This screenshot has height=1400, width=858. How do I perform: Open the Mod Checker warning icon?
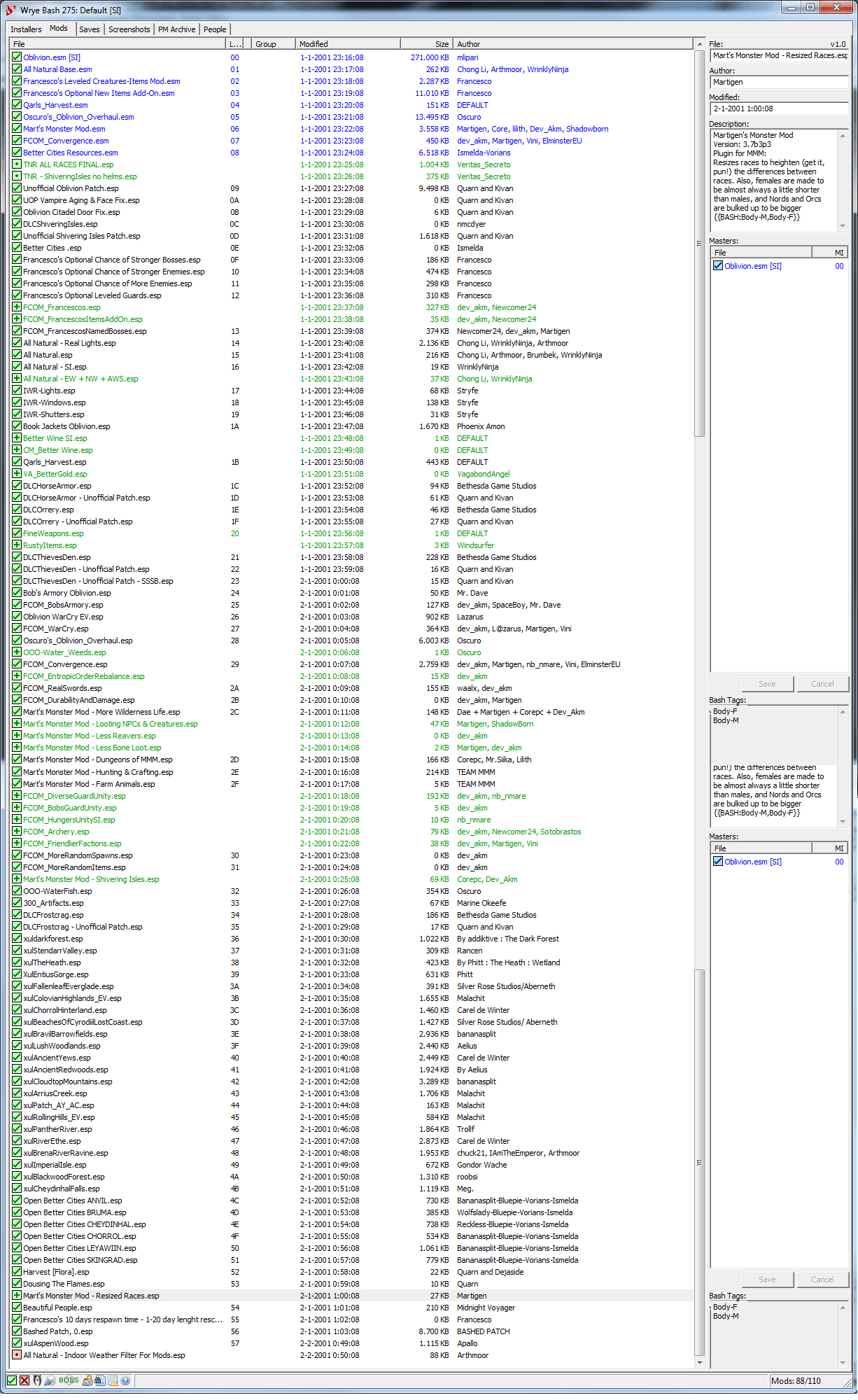click(x=113, y=1380)
